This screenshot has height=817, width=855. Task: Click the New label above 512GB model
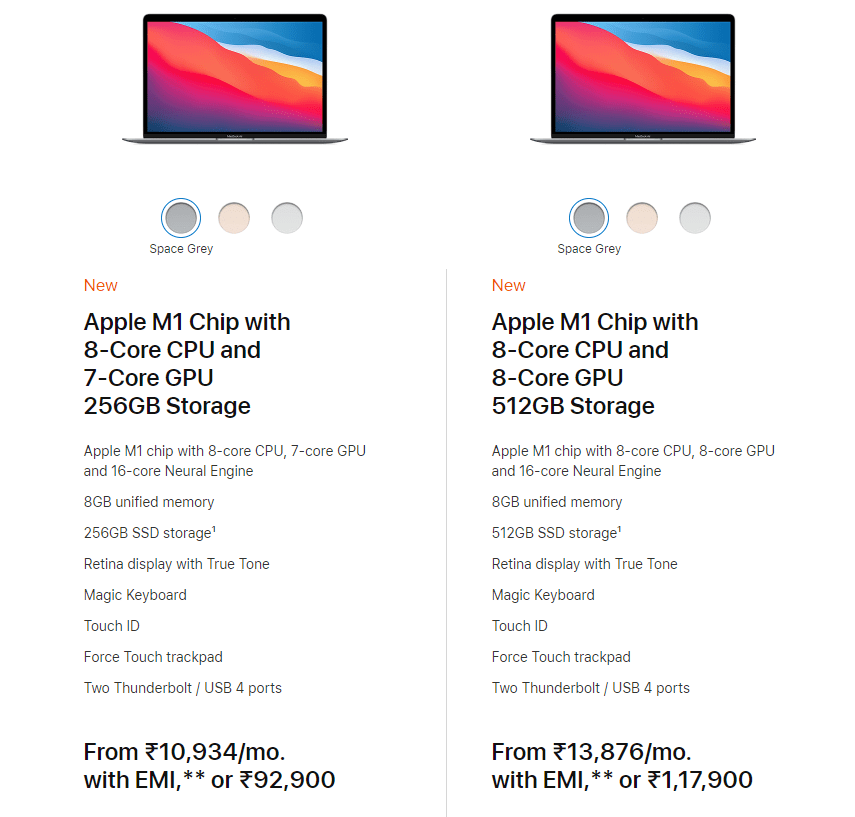tap(508, 285)
